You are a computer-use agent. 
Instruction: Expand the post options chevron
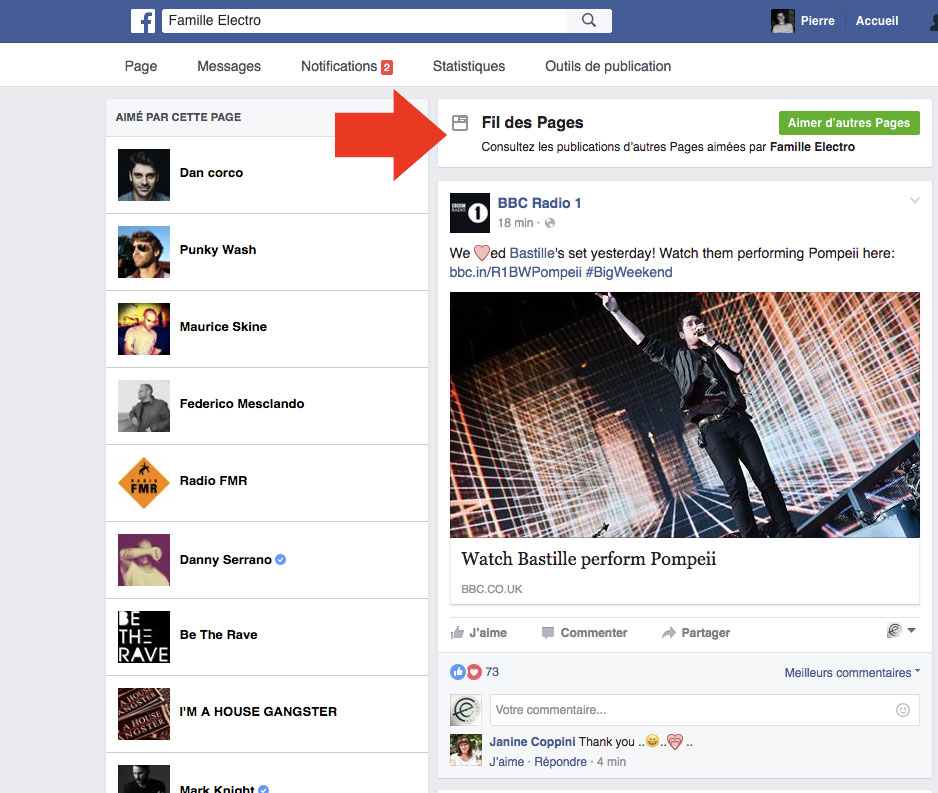point(915,200)
